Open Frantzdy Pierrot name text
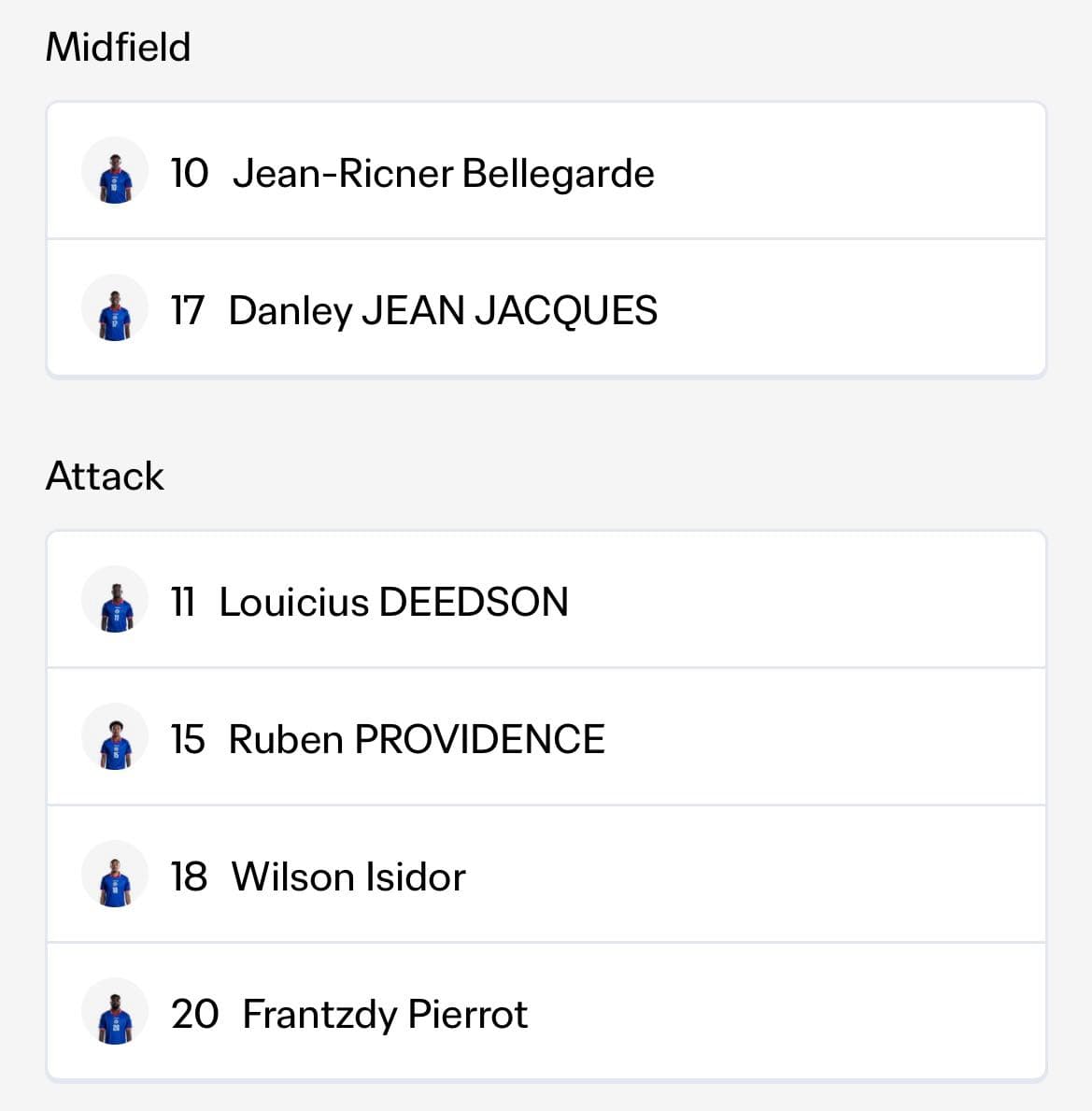1092x1111 pixels. pyautogui.click(x=385, y=1015)
